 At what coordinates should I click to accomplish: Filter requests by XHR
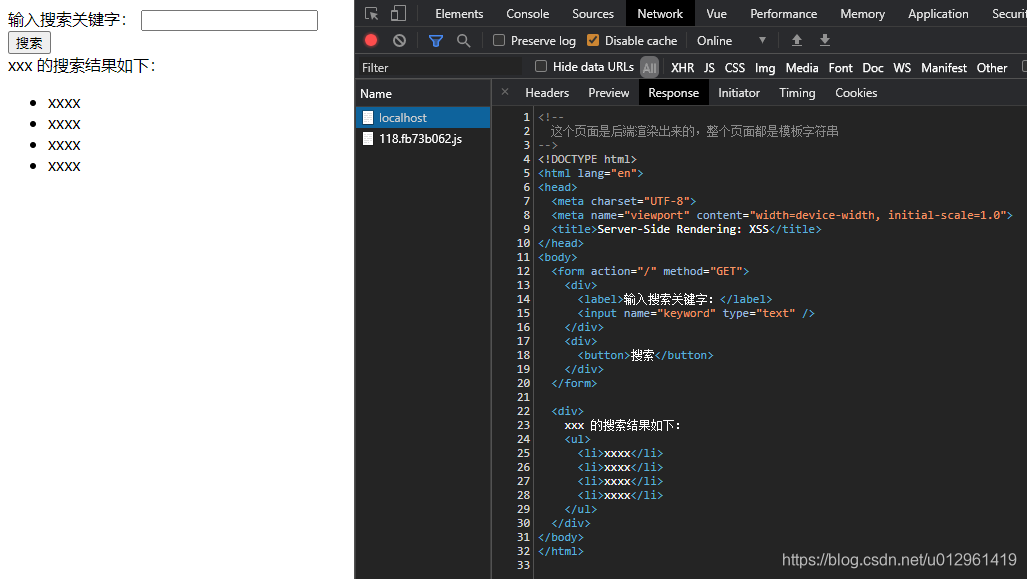(682, 67)
